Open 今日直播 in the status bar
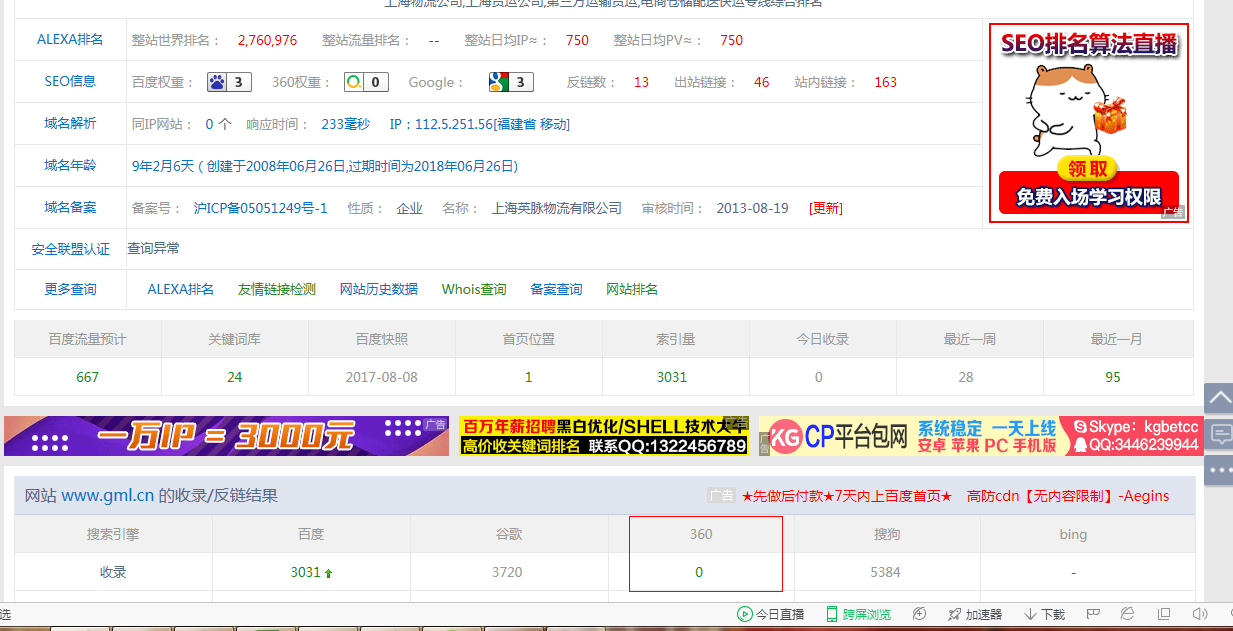This screenshot has width=1233, height=631. coord(771,614)
